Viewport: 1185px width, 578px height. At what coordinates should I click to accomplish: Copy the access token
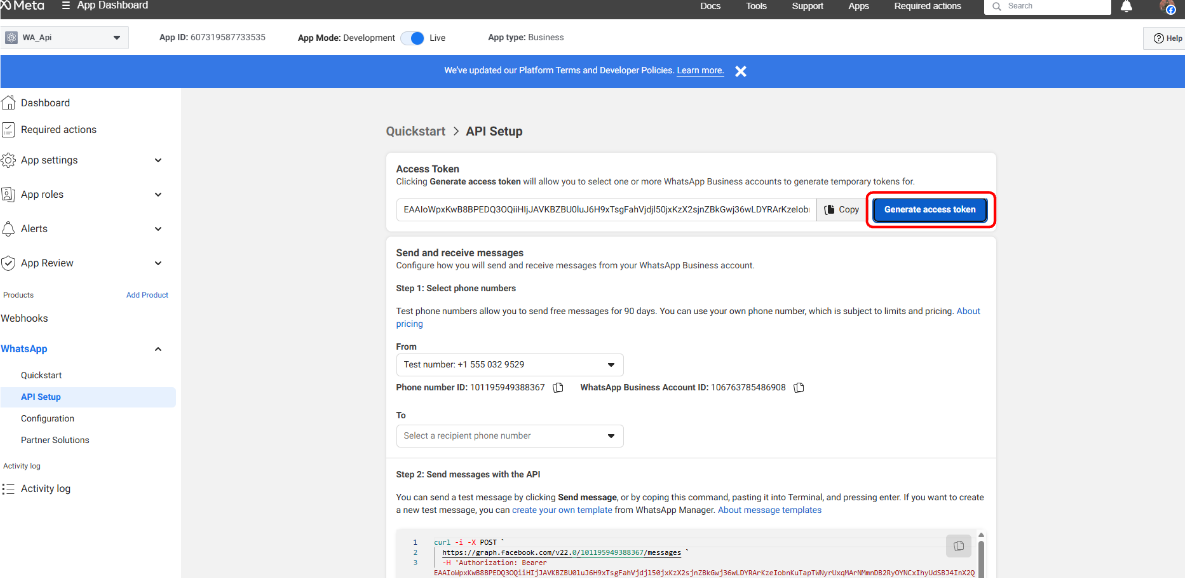pyautogui.click(x=841, y=210)
